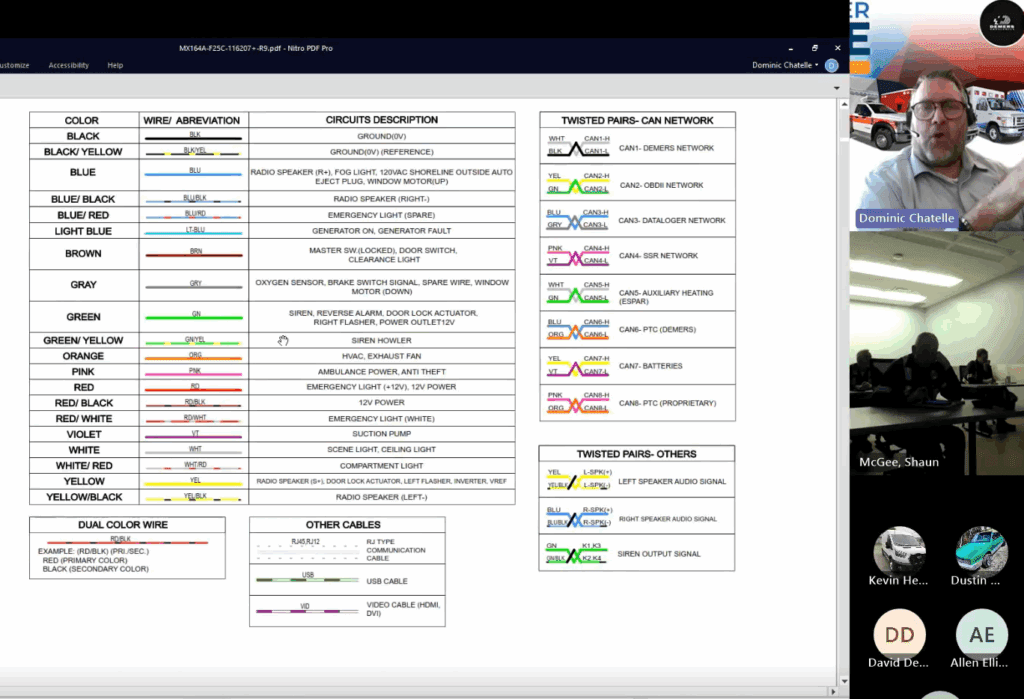Screen dimensions: 1024x699
Task: Click the document title MX164A-F25C-116207 in titlebar
Action: tap(255, 48)
